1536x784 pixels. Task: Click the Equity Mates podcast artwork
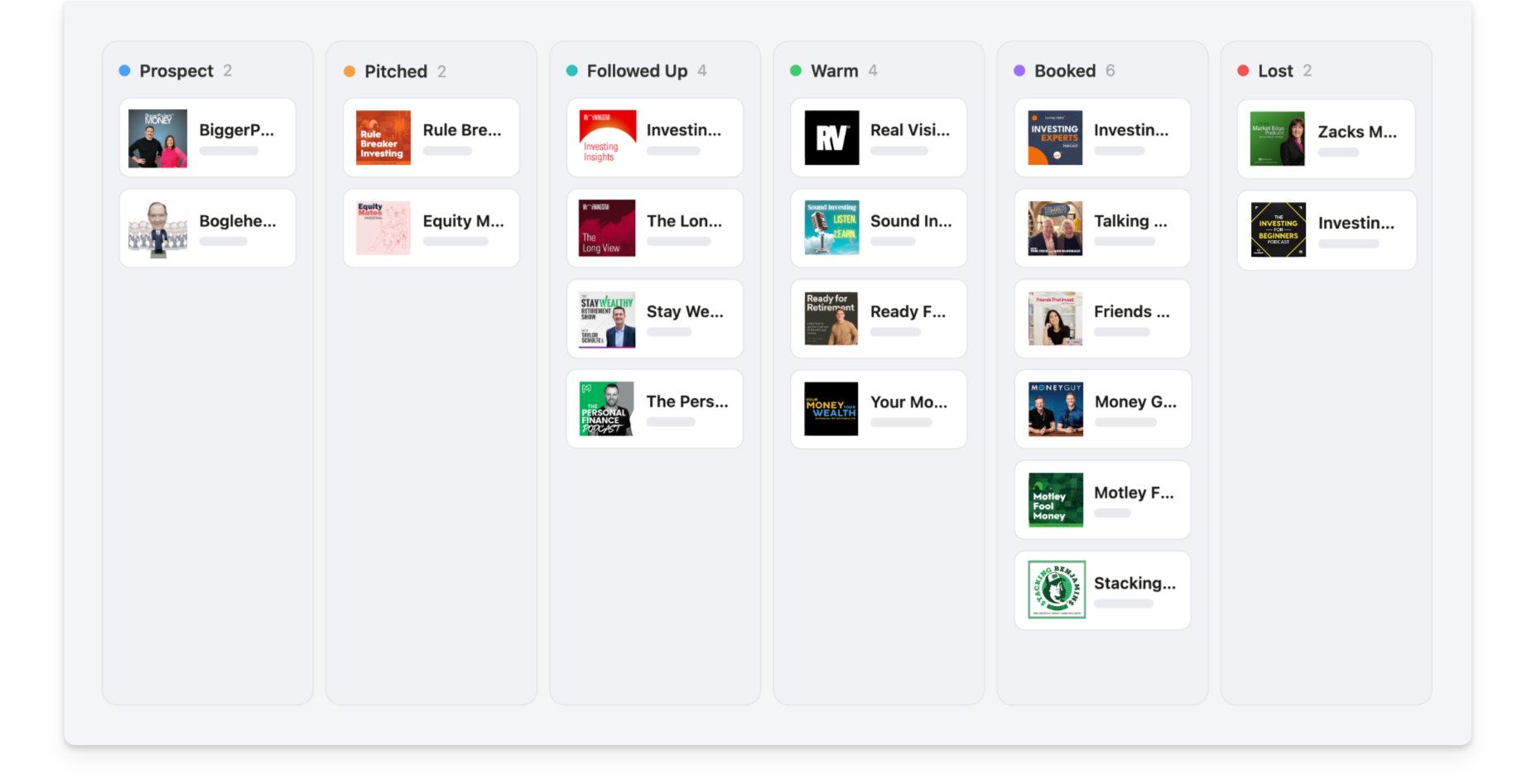click(383, 228)
